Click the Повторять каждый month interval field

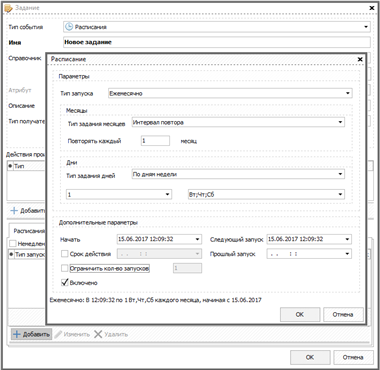(155, 141)
